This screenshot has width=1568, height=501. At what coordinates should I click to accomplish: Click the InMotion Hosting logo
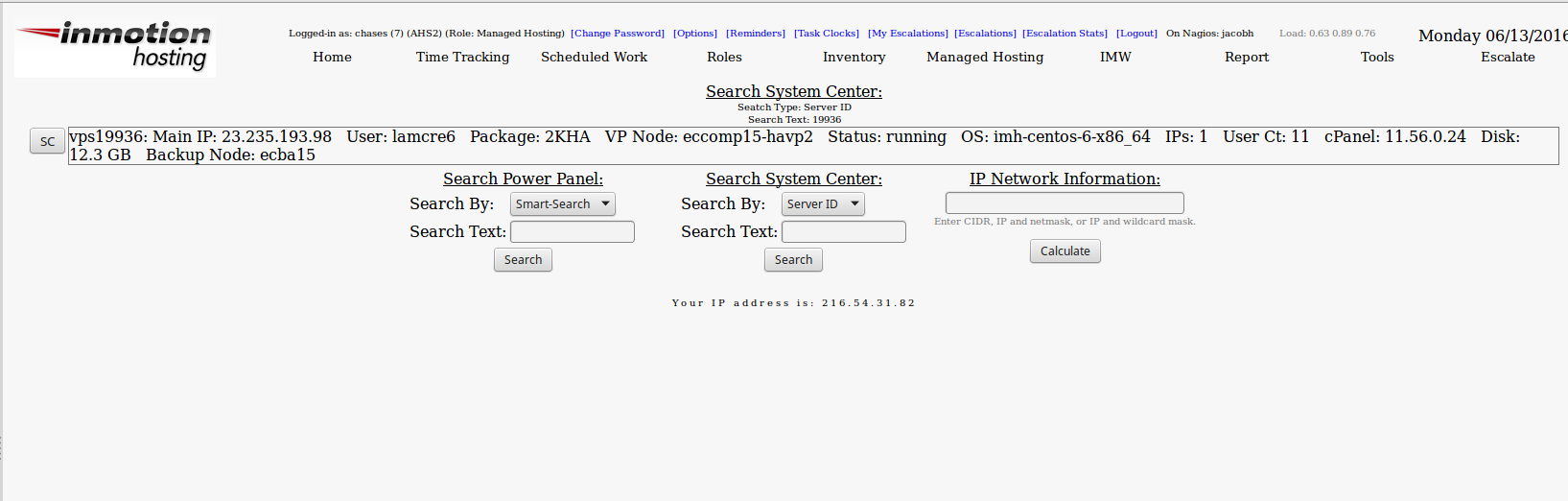(x=115, y=47)
